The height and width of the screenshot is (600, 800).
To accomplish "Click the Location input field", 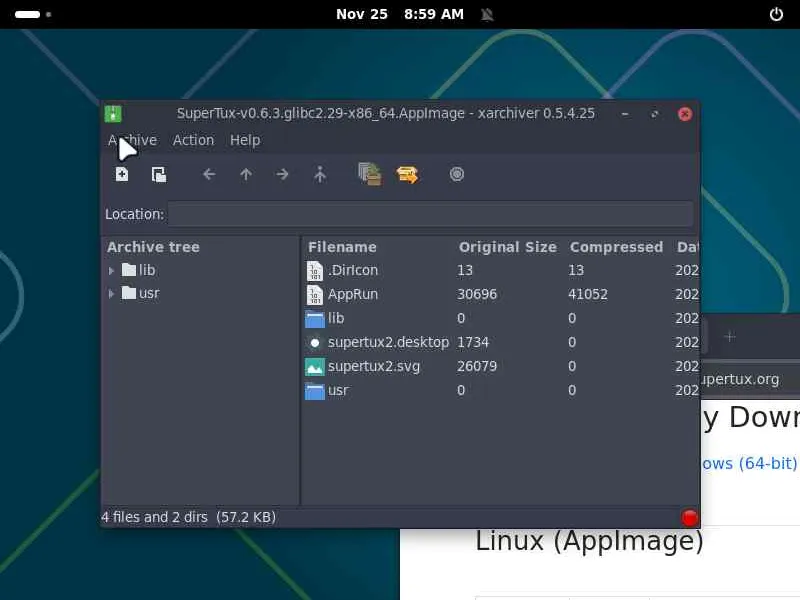I will click(431, 214).
